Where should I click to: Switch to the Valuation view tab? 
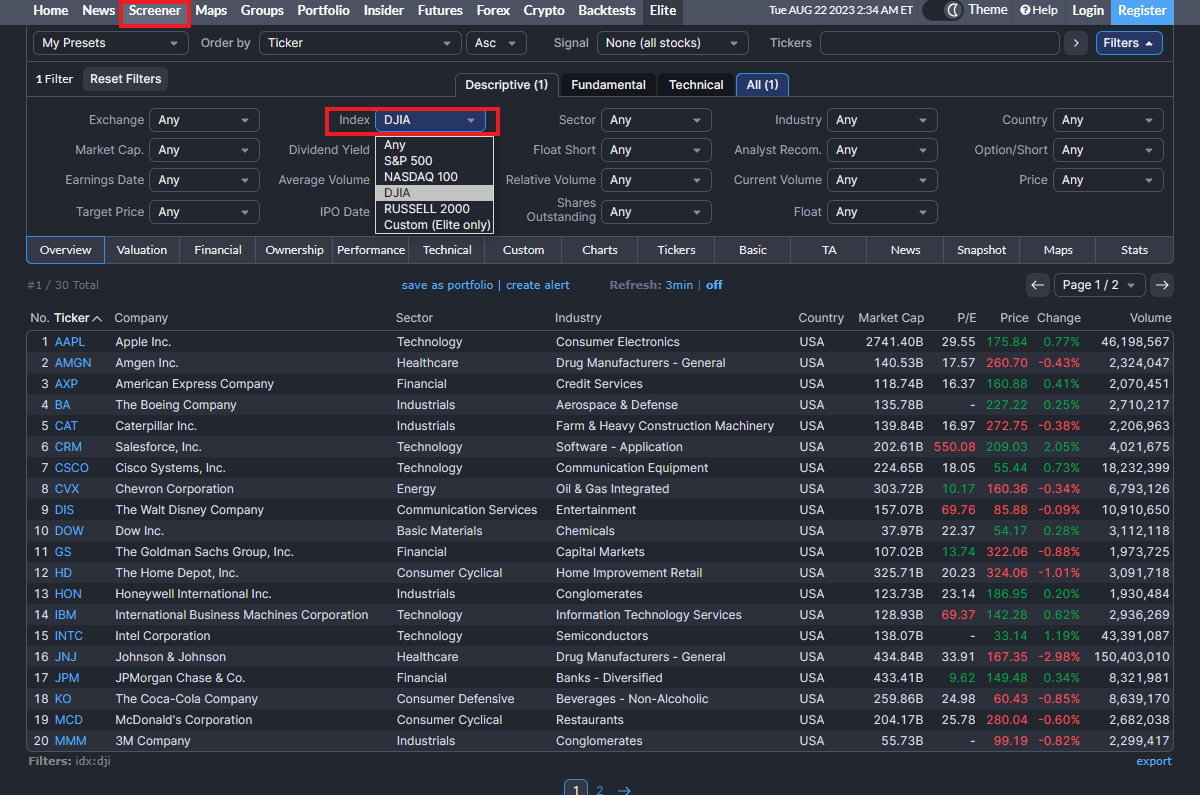(142, 250)
